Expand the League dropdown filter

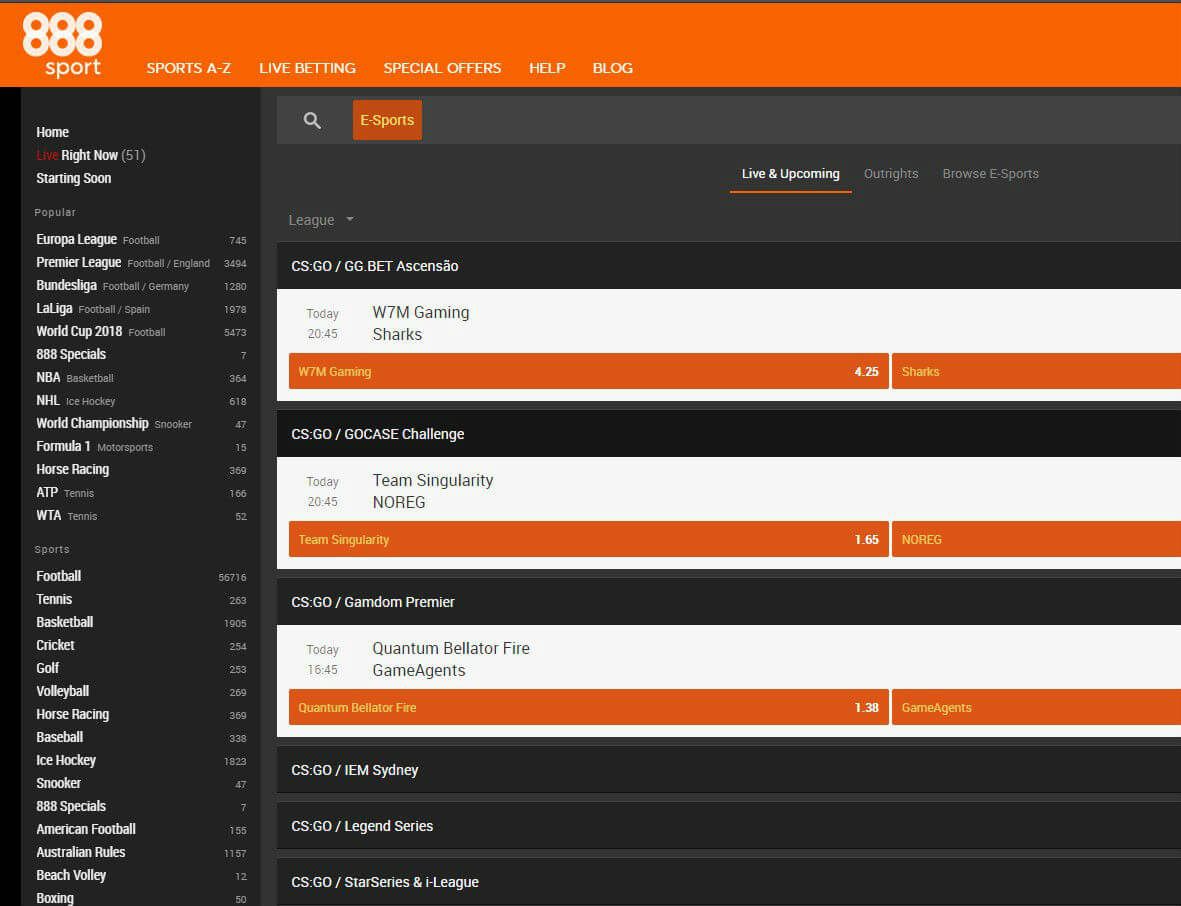(x=321, y=220)
